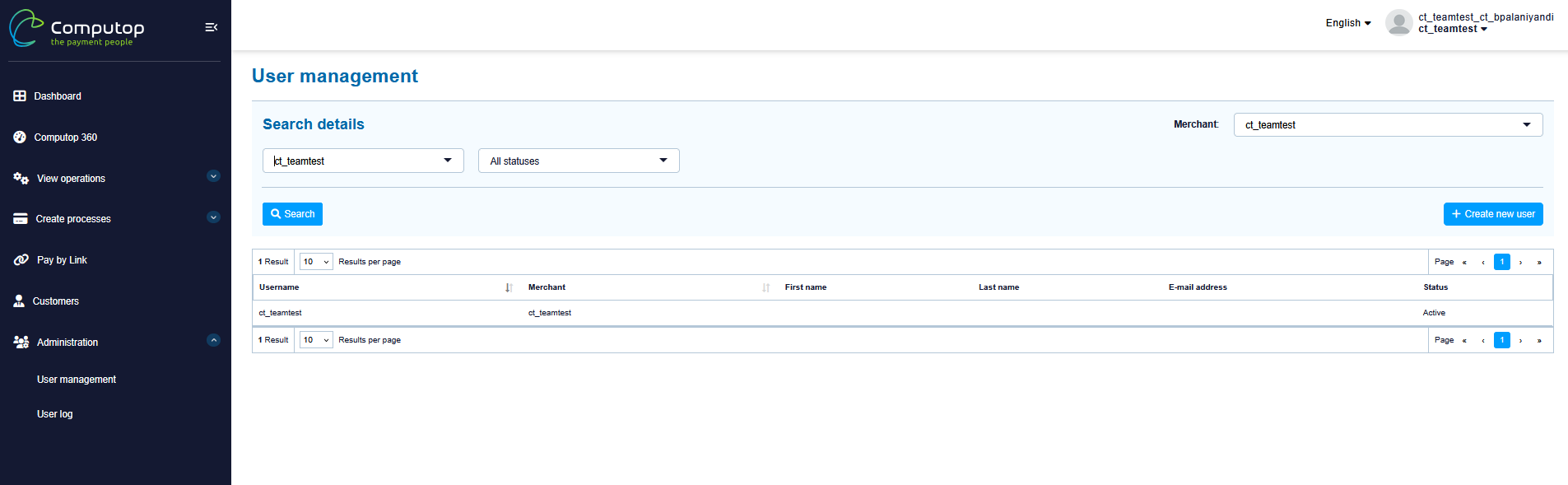
Task: Click the Search button
Action: pyautogui.click(x=292, y=214)
